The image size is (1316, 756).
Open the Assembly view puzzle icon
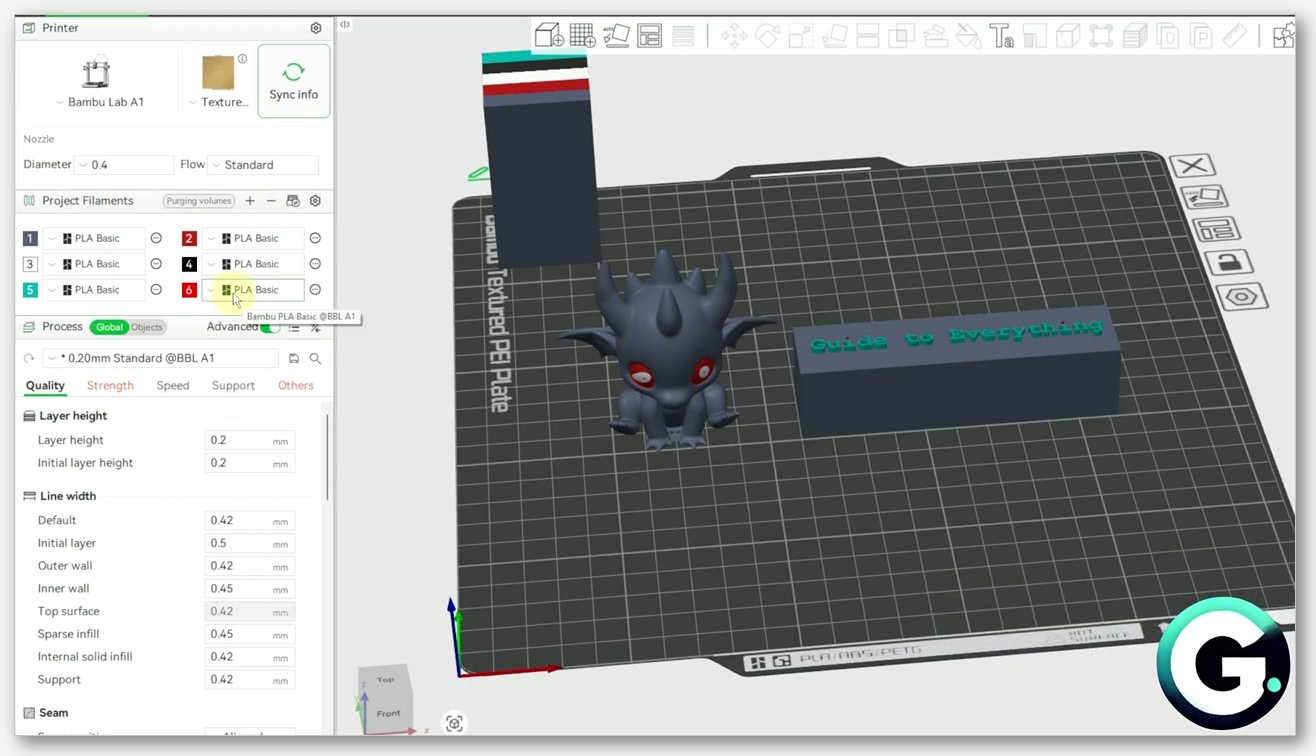pyautogui.click(x=1284, y=37)
